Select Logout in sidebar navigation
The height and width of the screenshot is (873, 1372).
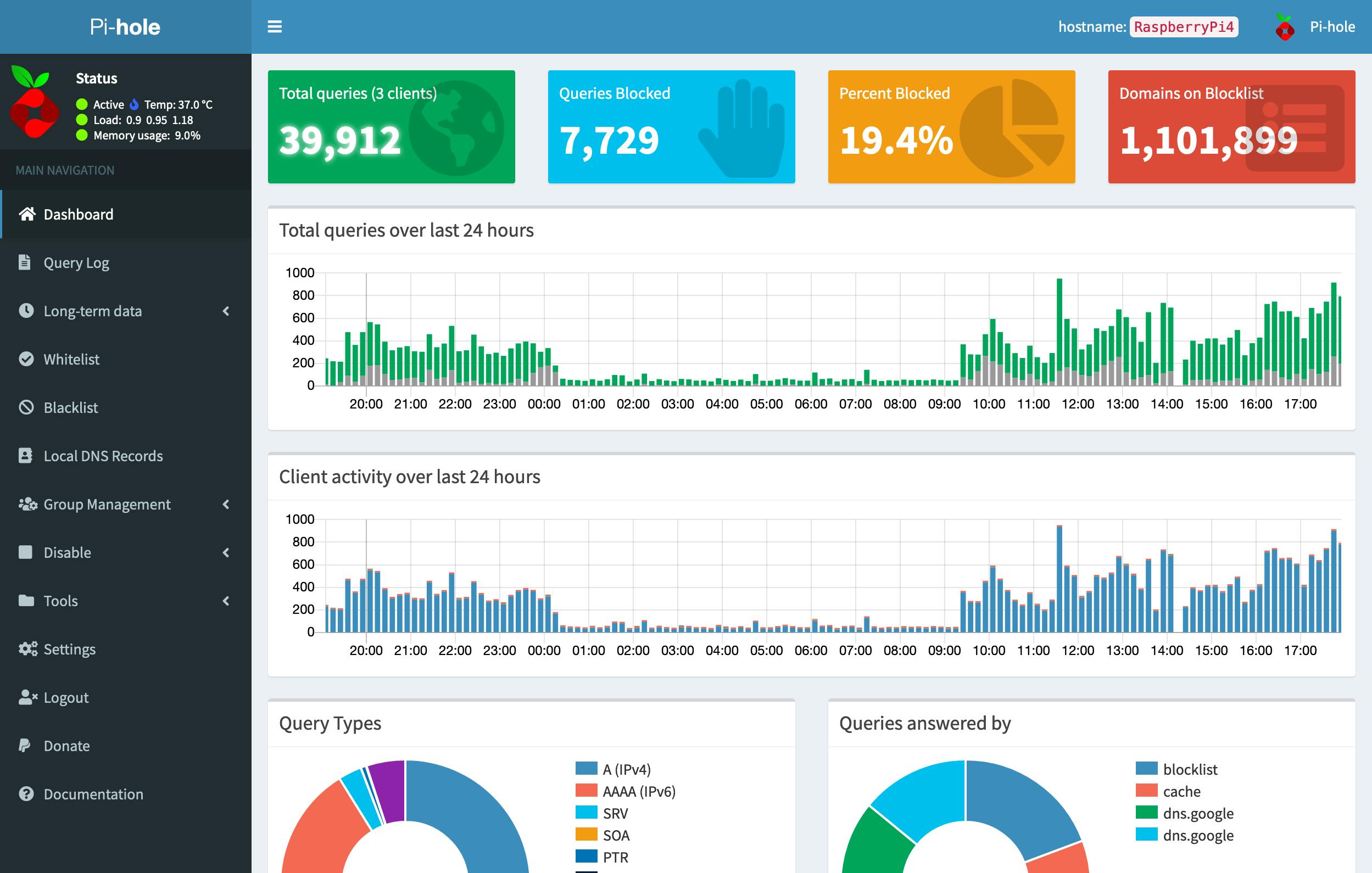pos(66,698)
